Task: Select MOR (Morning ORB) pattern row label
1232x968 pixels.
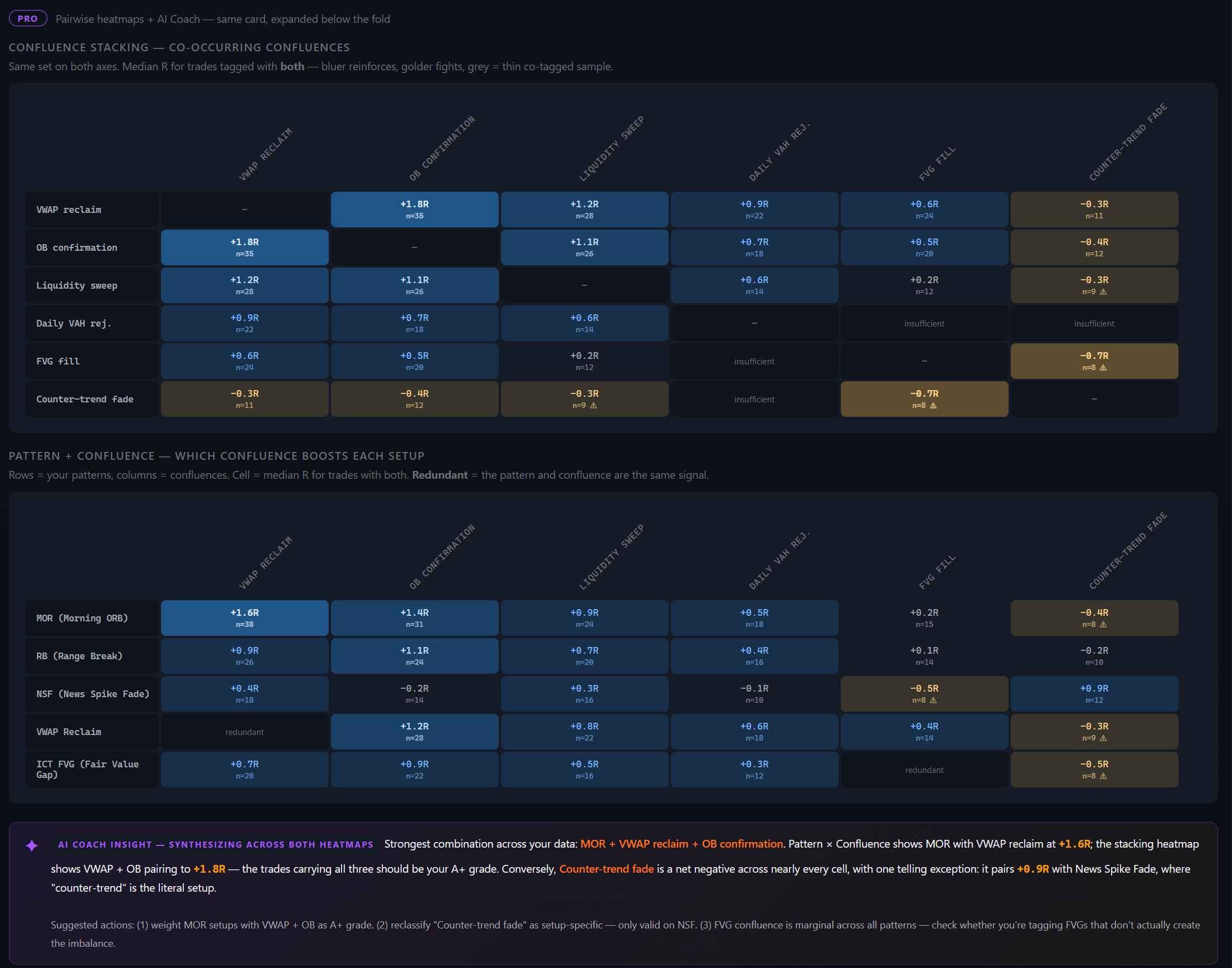Action: click(x=92, y=619)
